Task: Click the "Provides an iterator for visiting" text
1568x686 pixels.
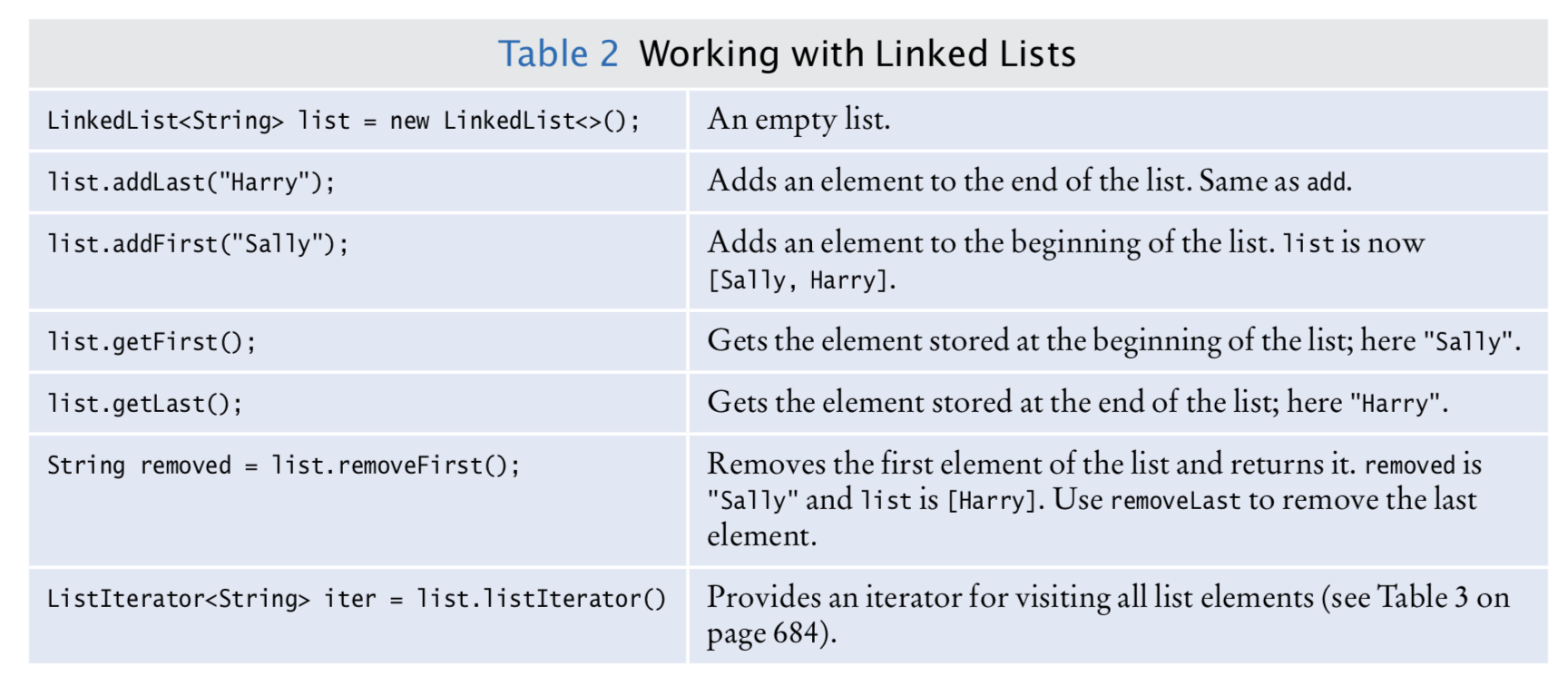Action: (x=1009, y=597)
